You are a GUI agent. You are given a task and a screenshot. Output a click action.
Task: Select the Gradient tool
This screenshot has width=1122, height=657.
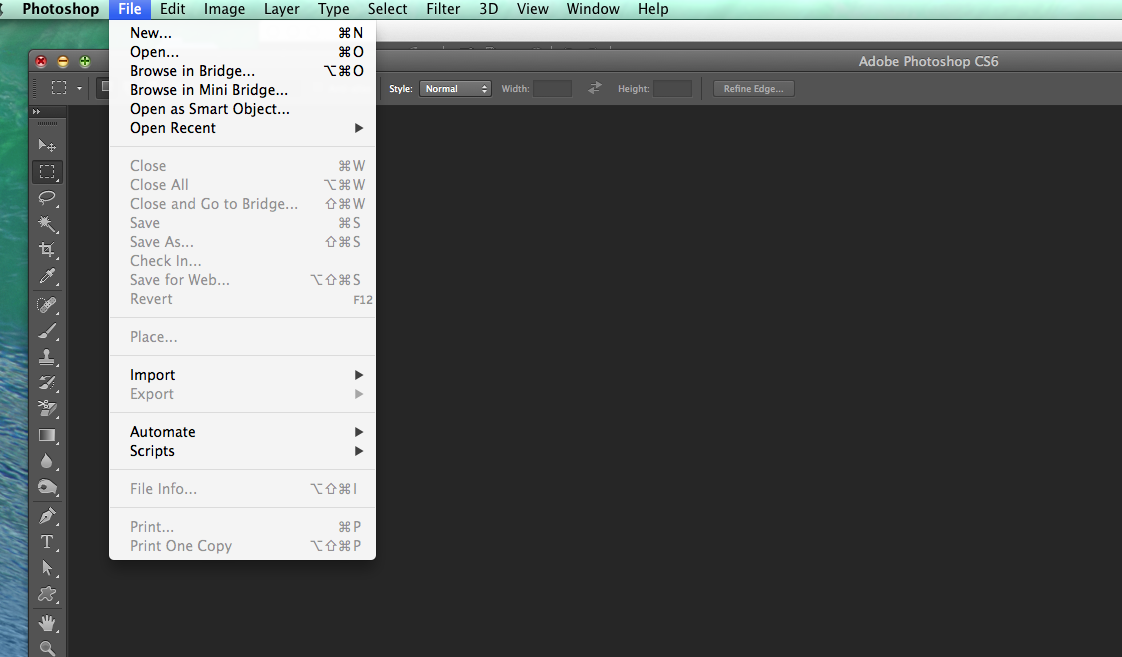47,435
